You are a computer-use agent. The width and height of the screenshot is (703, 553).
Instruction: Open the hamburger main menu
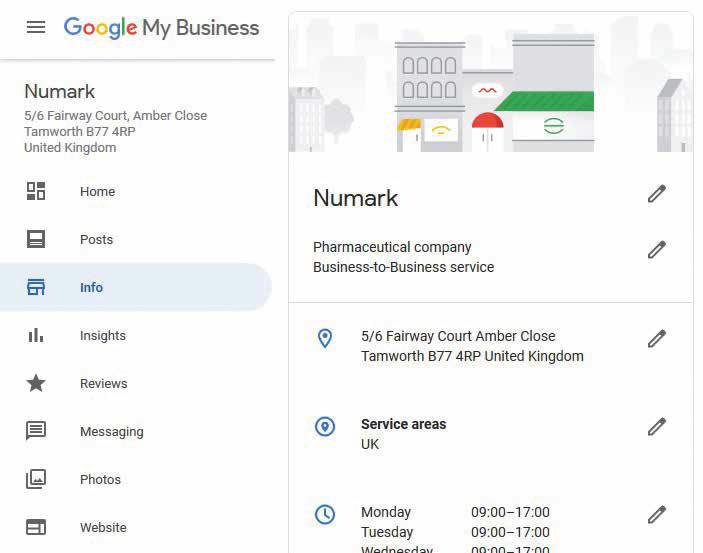tap(36, 27)
